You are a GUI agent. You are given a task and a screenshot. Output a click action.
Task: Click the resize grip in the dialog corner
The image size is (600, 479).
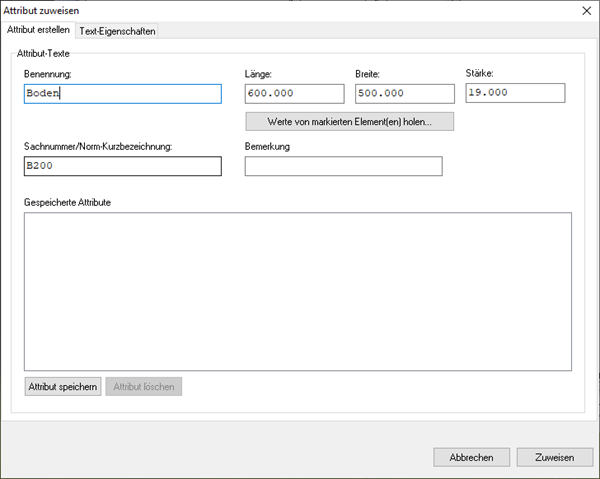[x=595, y=474]
